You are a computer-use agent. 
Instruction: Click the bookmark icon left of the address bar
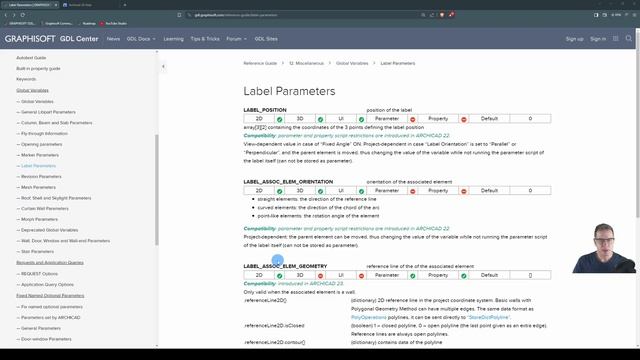[x=179, y=15]
